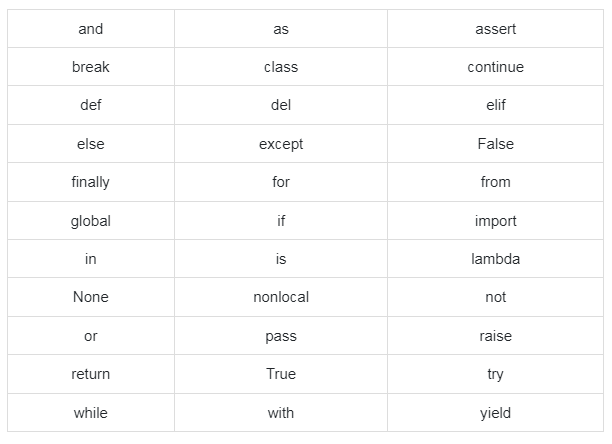Click the 'nonlocal' keyword
612x444 pixels.
[281, 297]
